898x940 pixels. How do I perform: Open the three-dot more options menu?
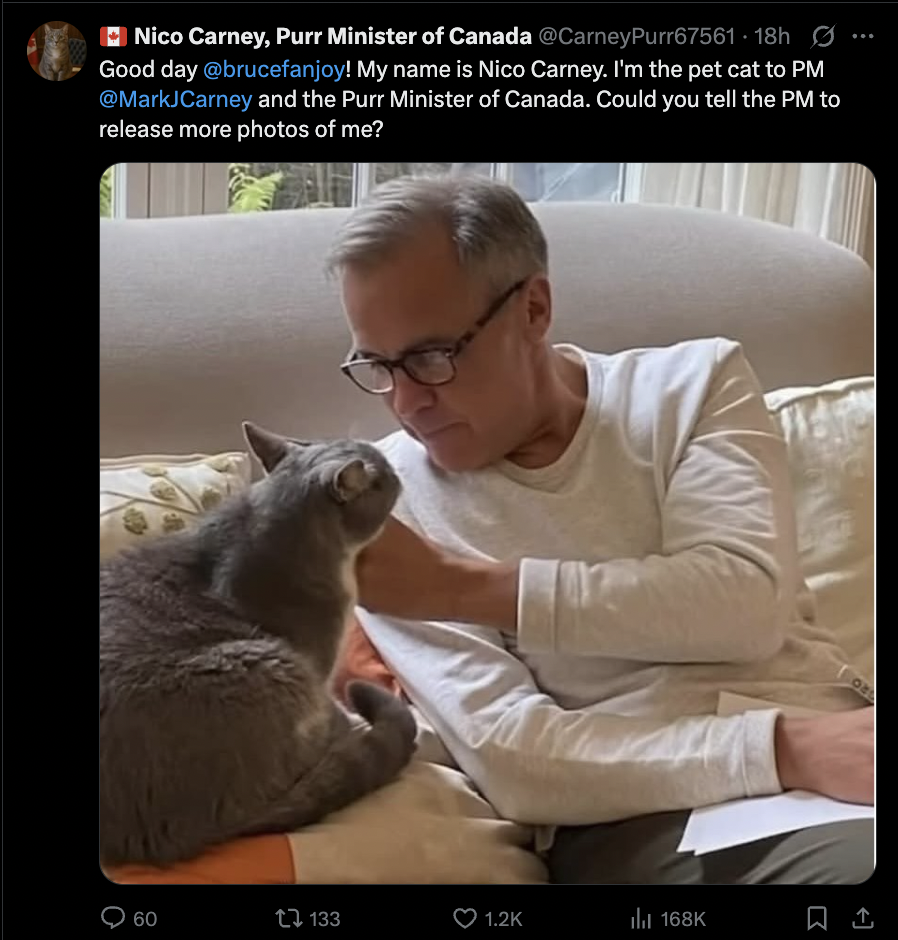coord(863,37)
